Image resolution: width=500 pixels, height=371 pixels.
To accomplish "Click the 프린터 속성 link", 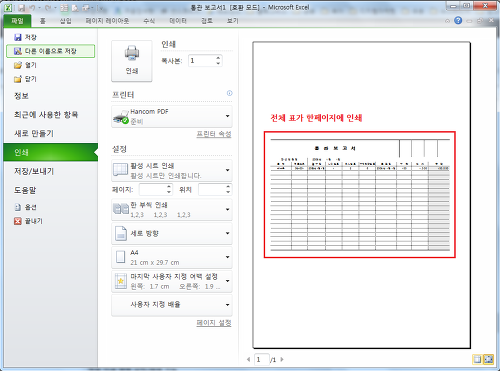I will (x=214, y=134).
